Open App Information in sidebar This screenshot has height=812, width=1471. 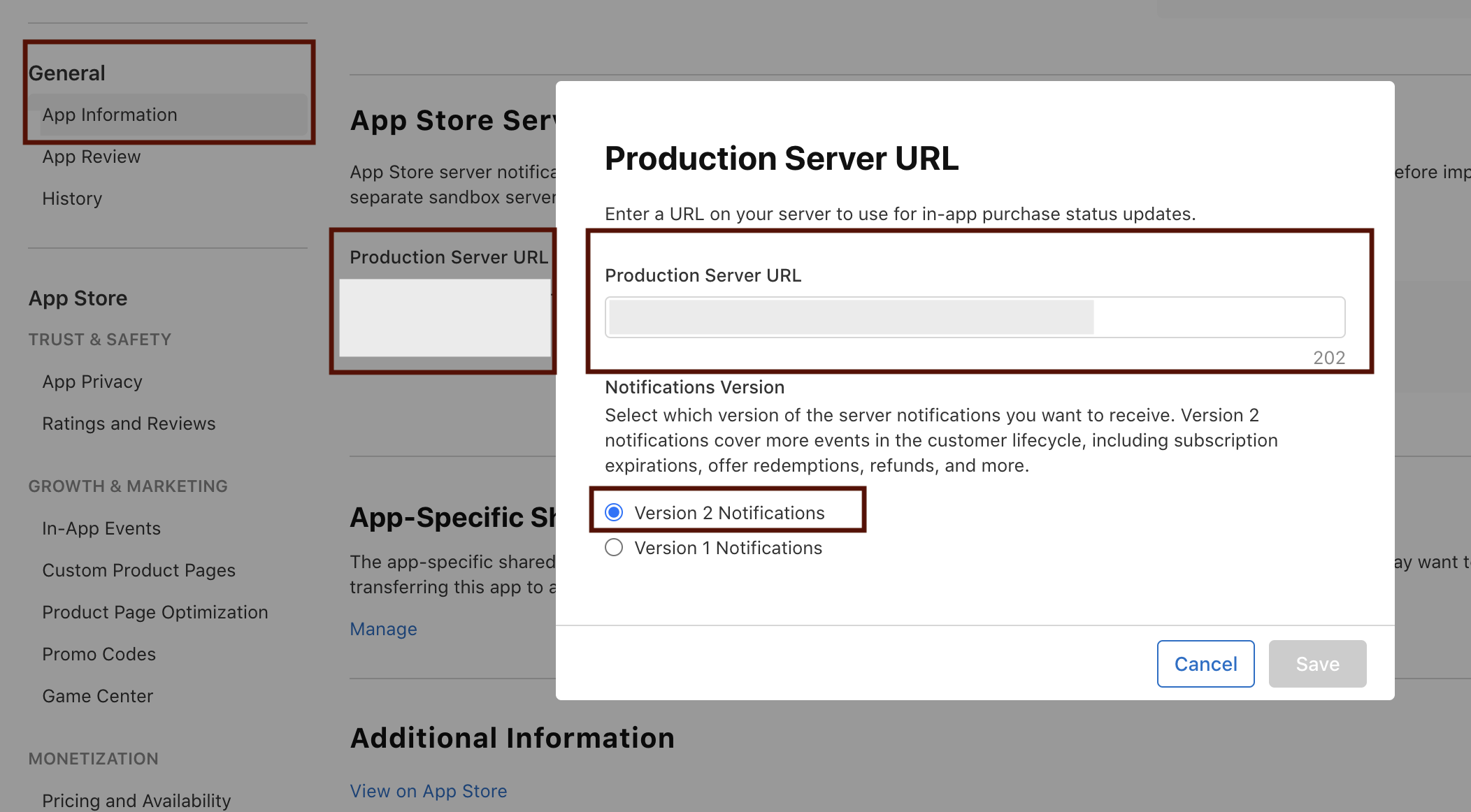coord(110,115)
